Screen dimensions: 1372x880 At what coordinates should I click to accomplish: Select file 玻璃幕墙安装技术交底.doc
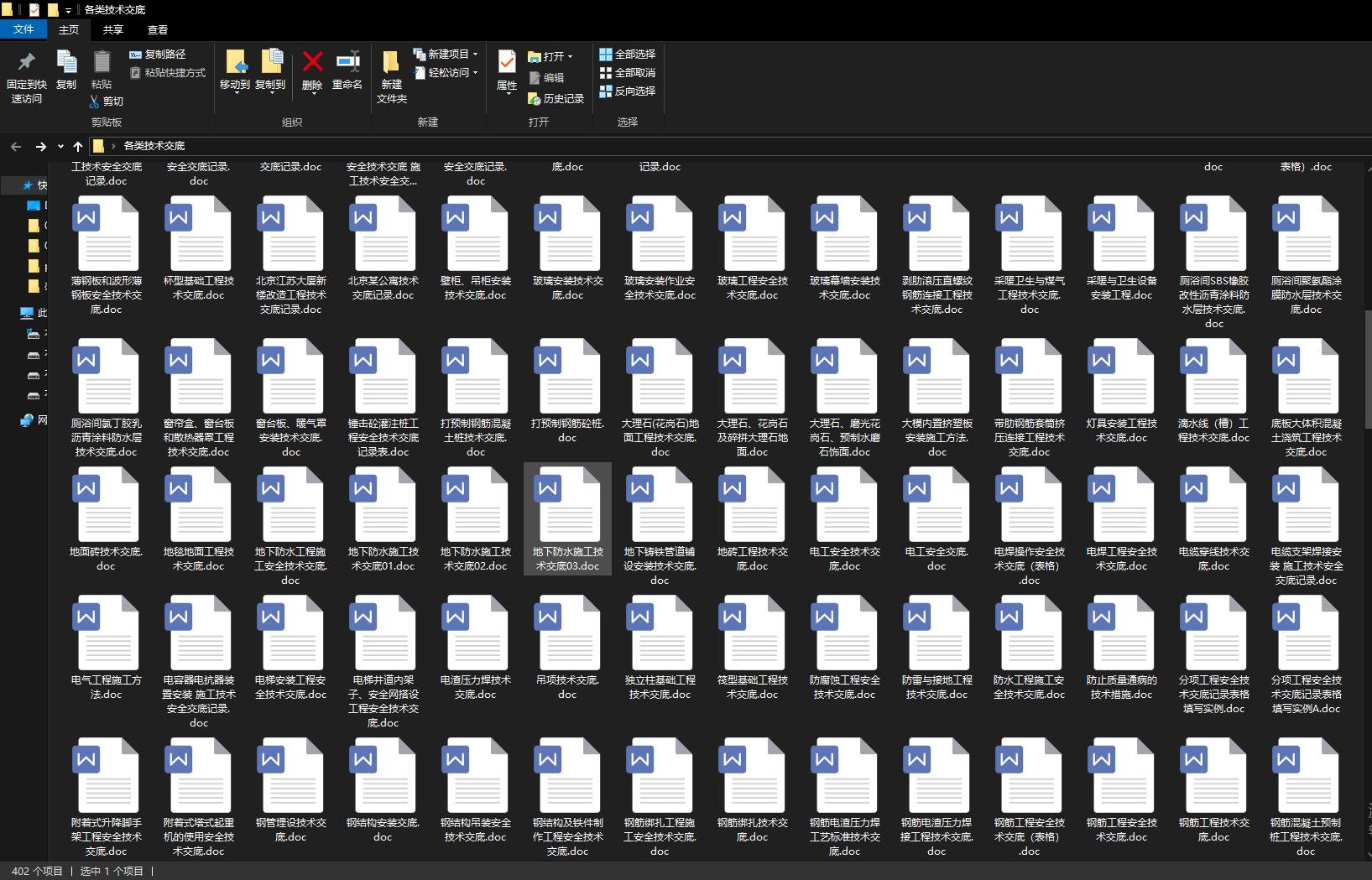[845, 250]
